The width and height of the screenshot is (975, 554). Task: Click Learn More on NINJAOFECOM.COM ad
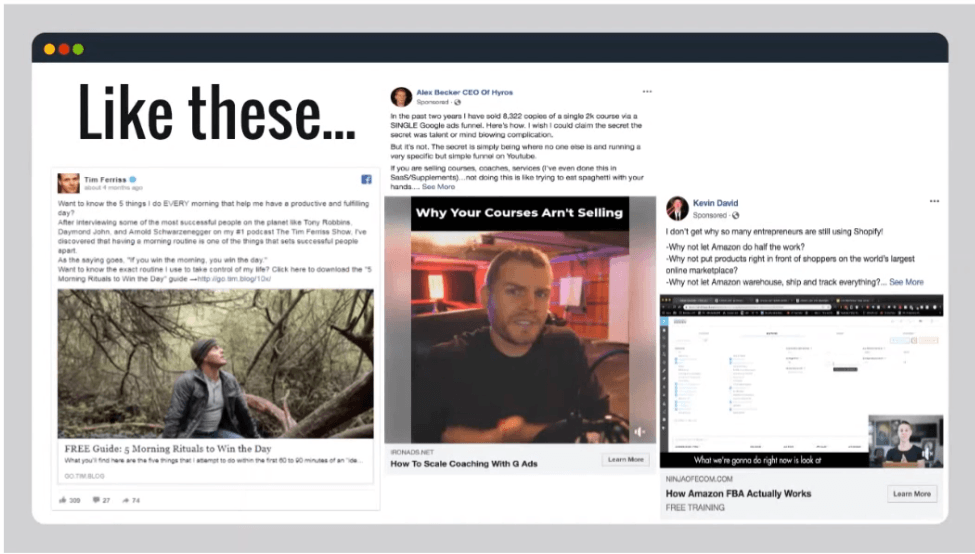(912, 494)
